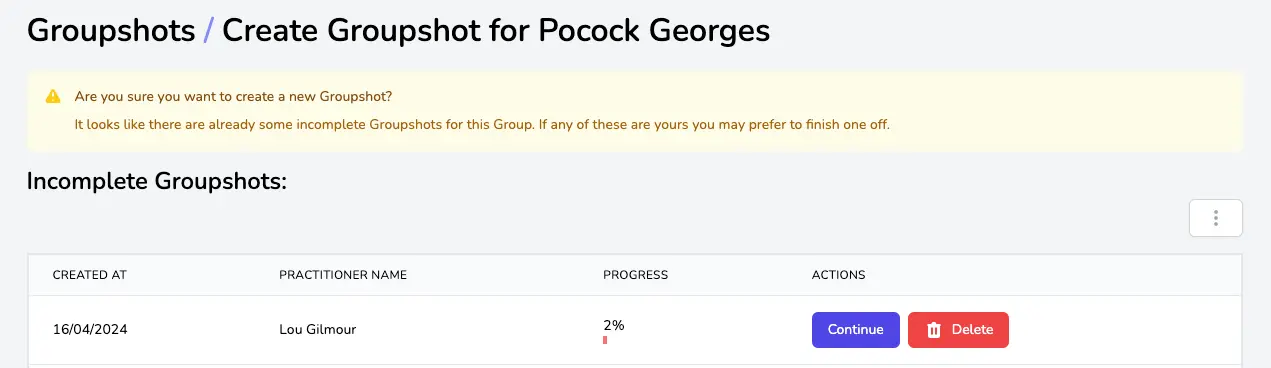Image resolution: width=1271 pixels, height=368 pixels.
Task: Click the breadcrumb slash separator
Action: (208, 31)
